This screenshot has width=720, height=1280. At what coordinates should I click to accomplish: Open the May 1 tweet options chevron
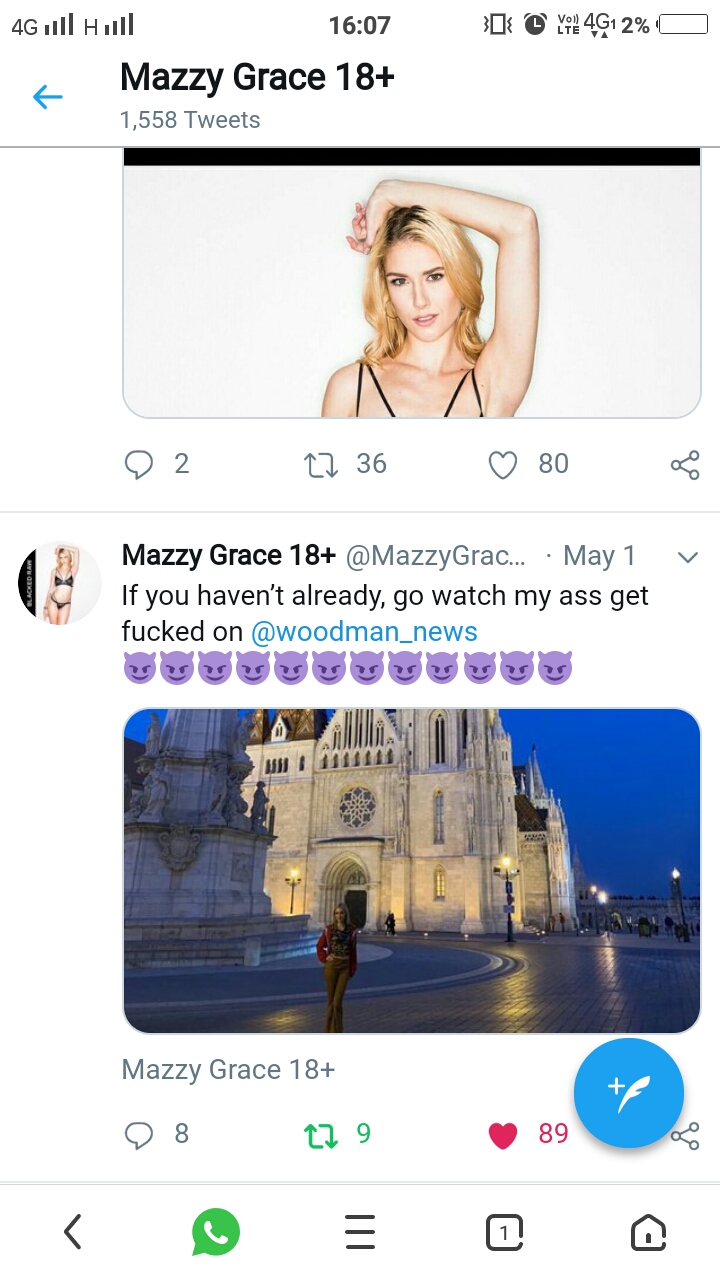coord(687,557)
